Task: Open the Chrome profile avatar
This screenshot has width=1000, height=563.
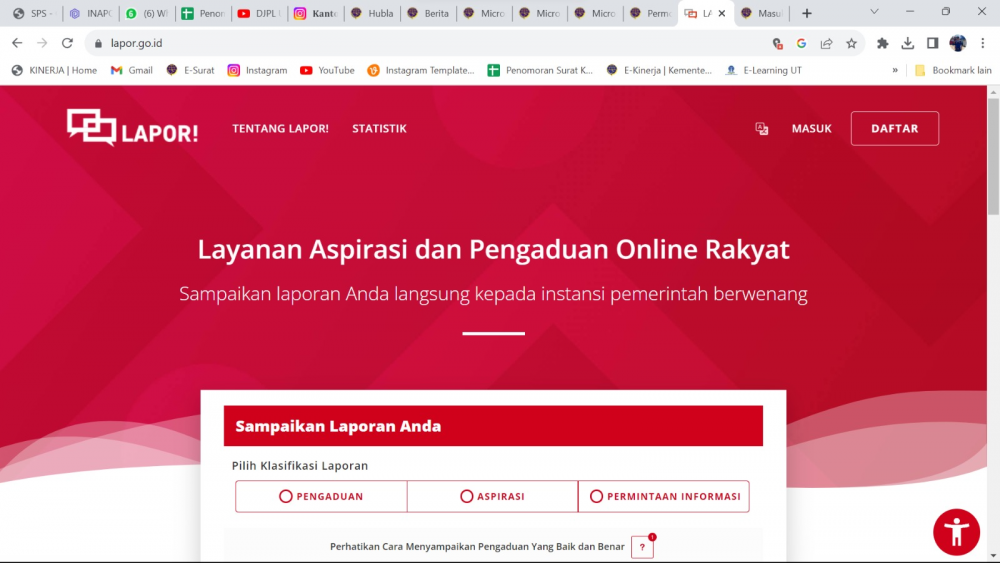Action: (x=958, y=43)
